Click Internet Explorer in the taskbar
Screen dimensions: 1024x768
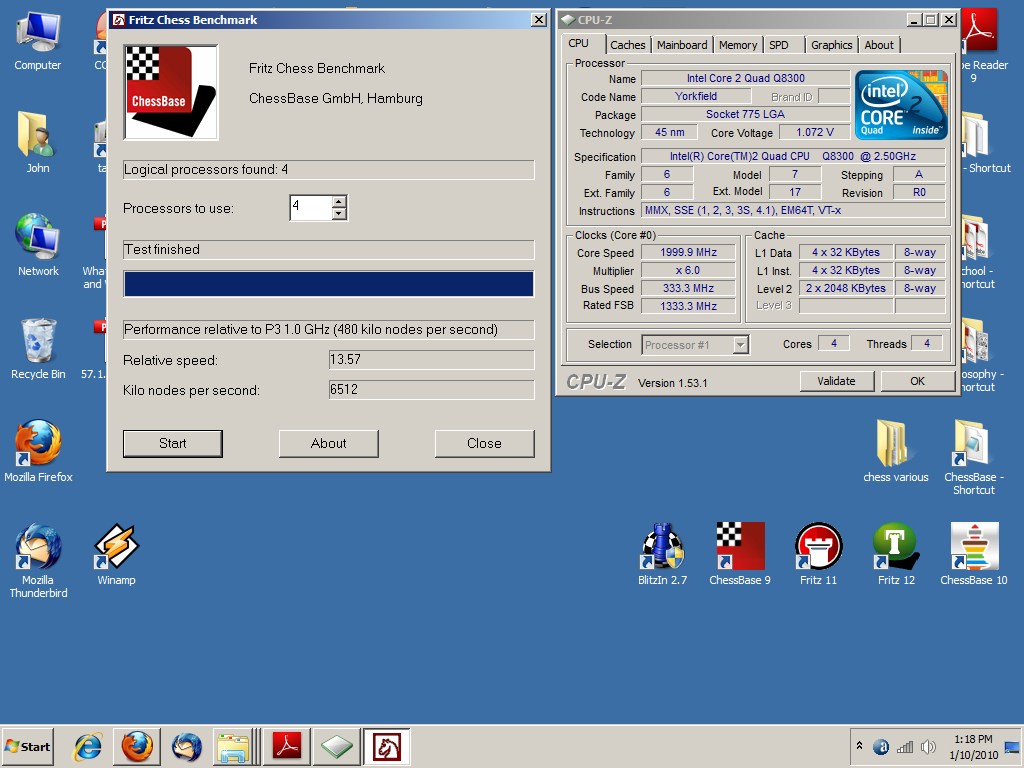(88, 746)
